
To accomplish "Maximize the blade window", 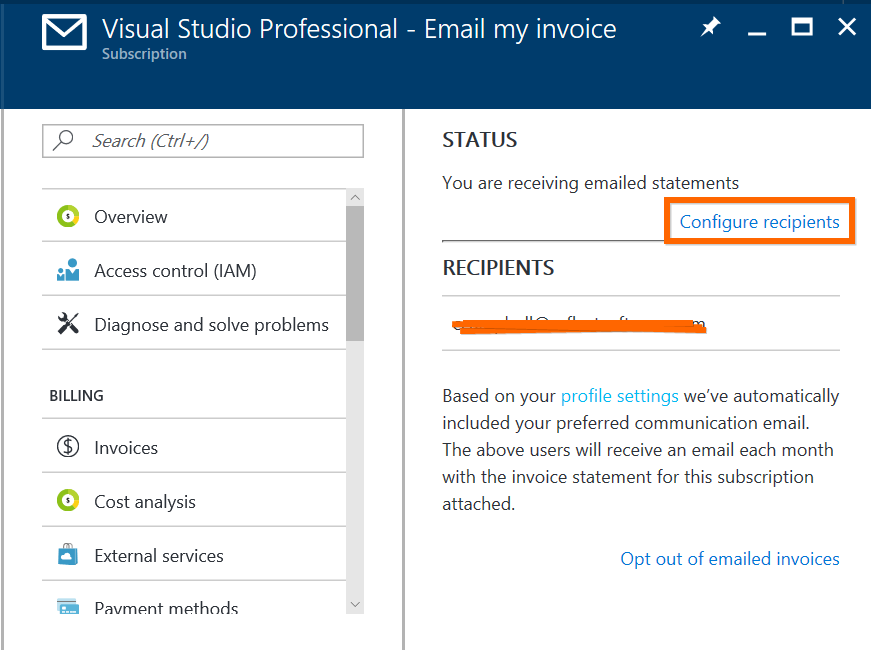I will 802,28.
